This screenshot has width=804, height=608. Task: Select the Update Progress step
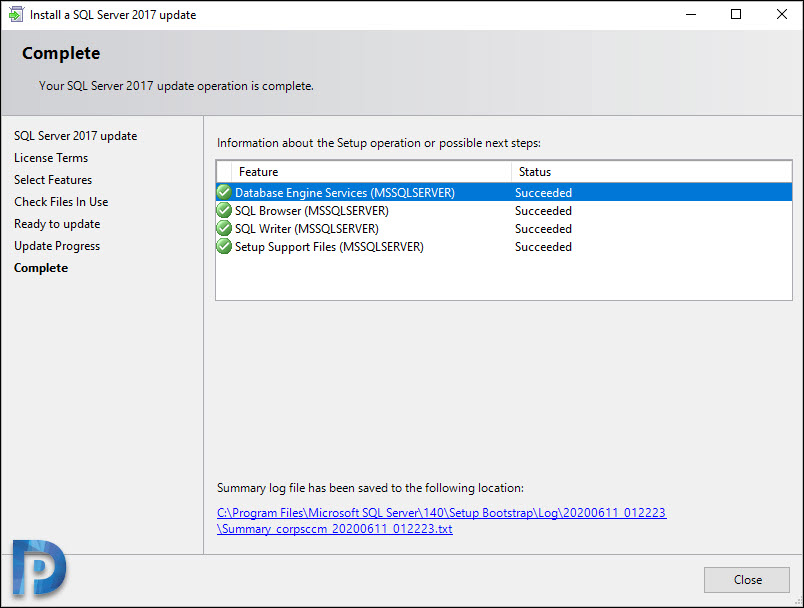click(57, 246)
